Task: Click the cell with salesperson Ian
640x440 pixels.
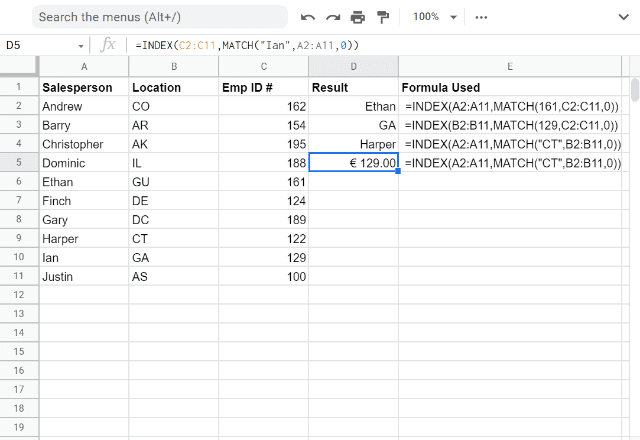Action: pyautogui.click(x=84, y=258)
